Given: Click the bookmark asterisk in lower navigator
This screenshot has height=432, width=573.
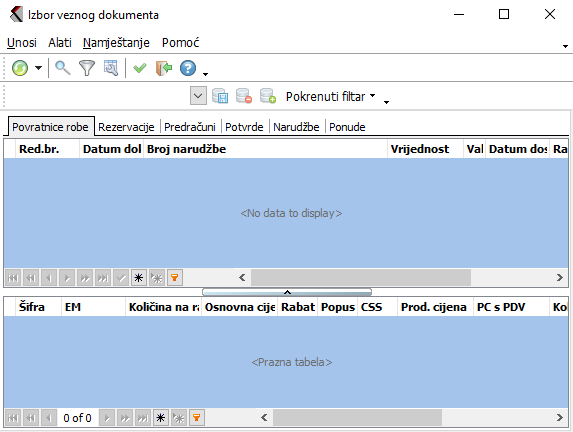Looking at the screenshot, I should (160, 417).
